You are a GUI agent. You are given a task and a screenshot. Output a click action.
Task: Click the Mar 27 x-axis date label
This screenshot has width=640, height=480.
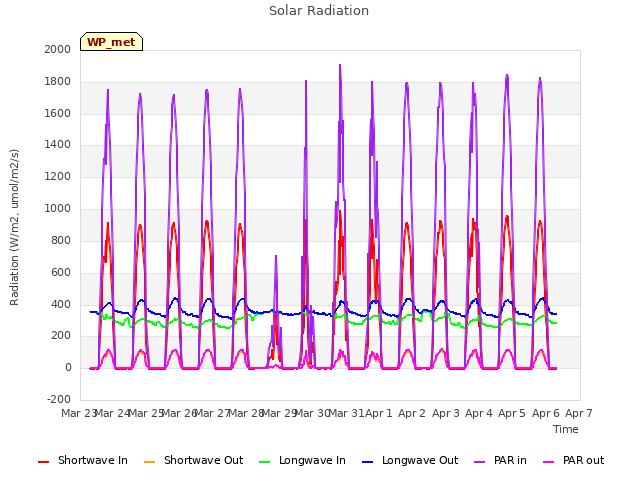tap(213, 413)
